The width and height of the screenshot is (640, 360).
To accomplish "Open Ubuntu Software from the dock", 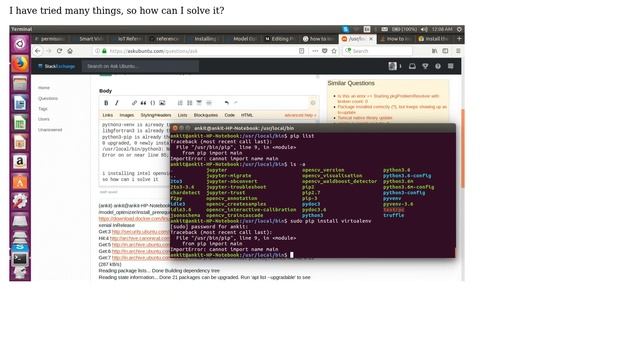I will (20, 181).
